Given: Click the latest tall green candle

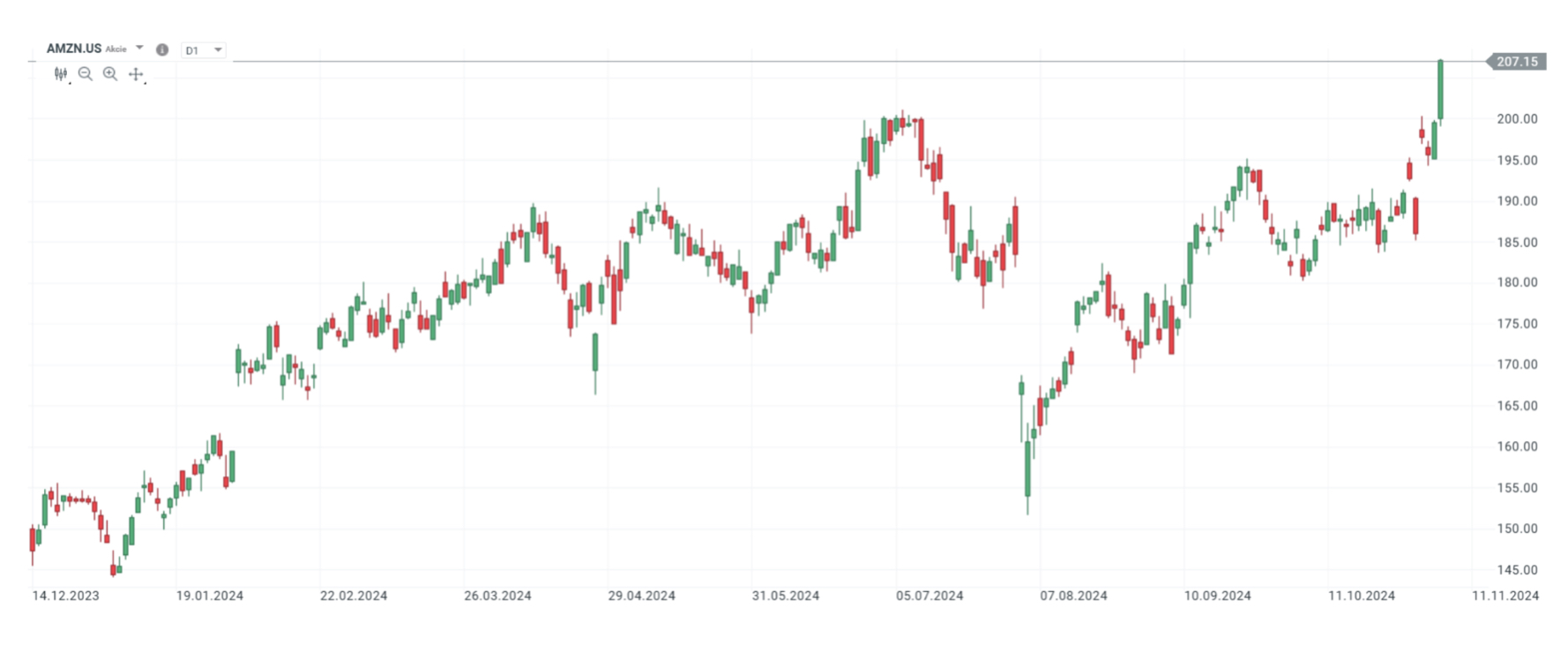Looking at the screenshot, I should click(1440, 88).
